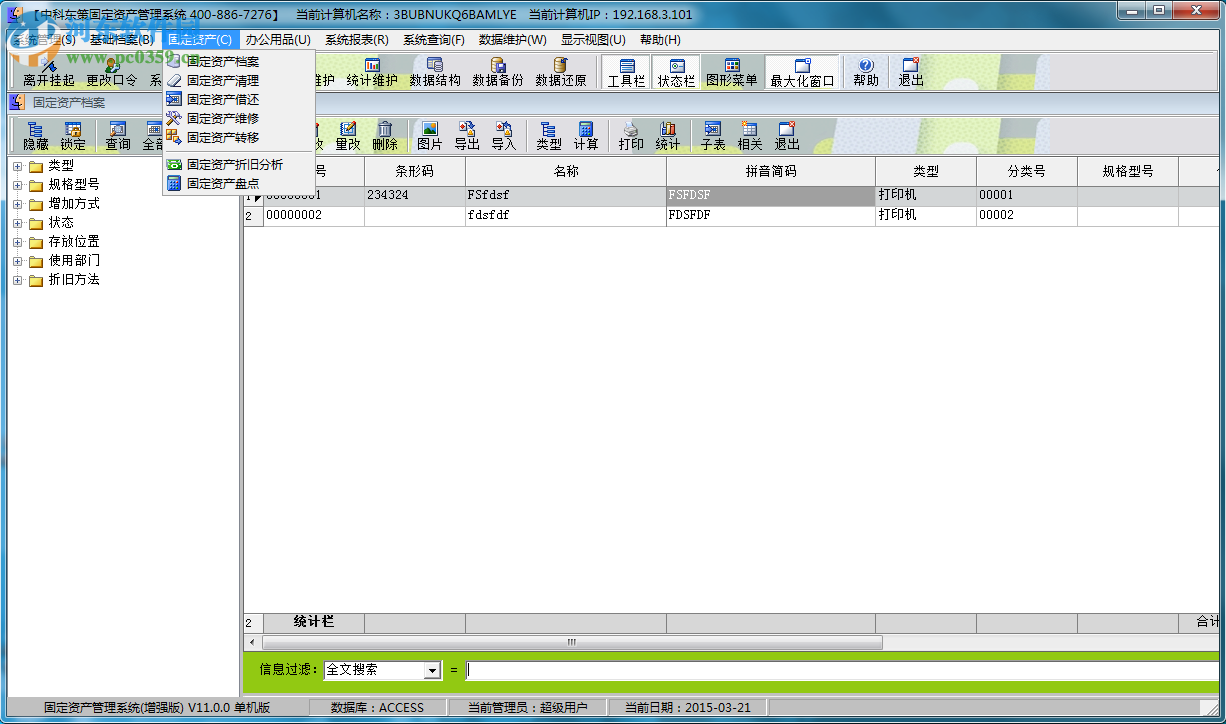Click the 更改口令 toolbar button
Screen dimensions: 1226x724
pos(111,72)
